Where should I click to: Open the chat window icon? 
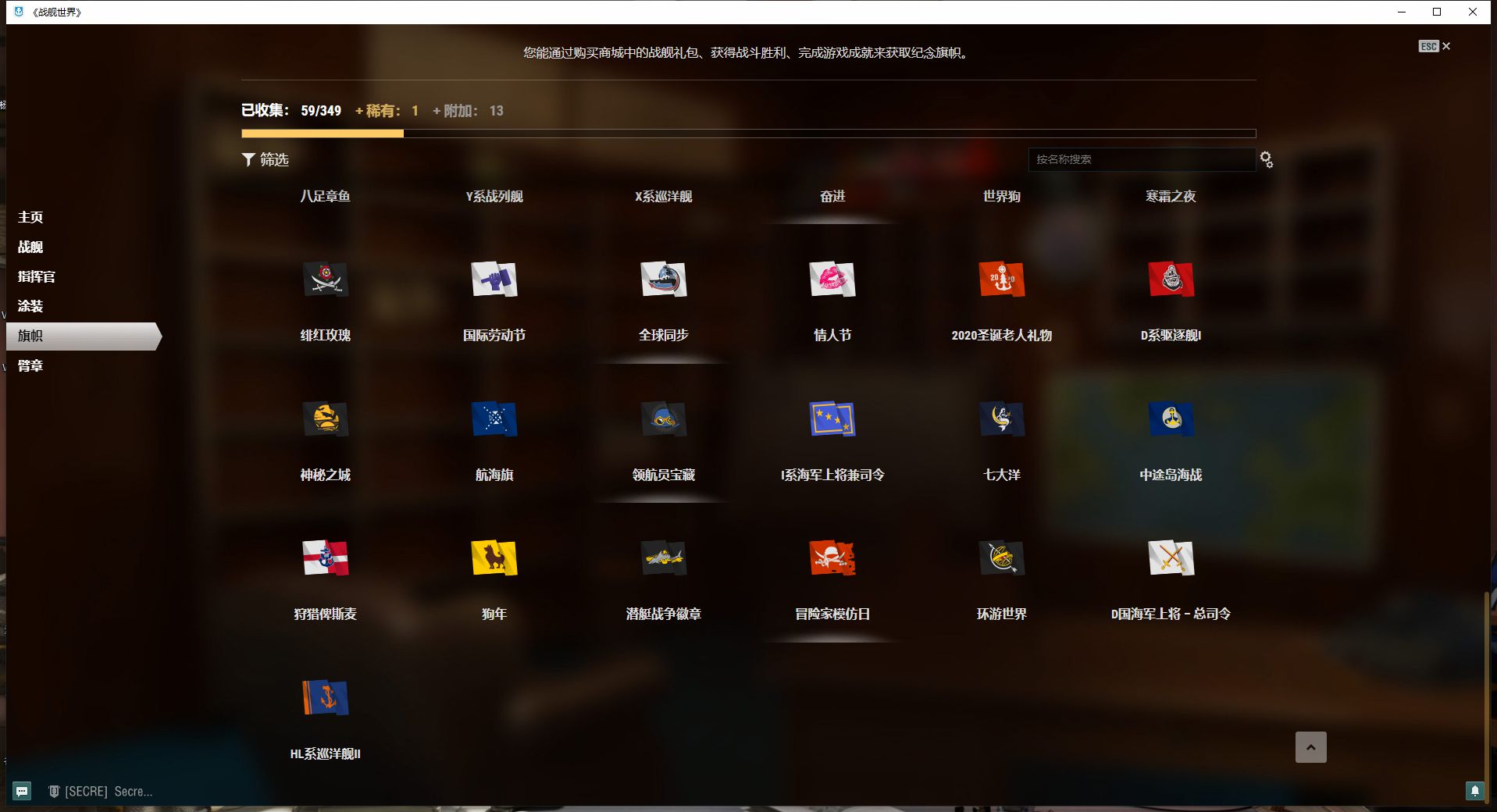[22, 791]
